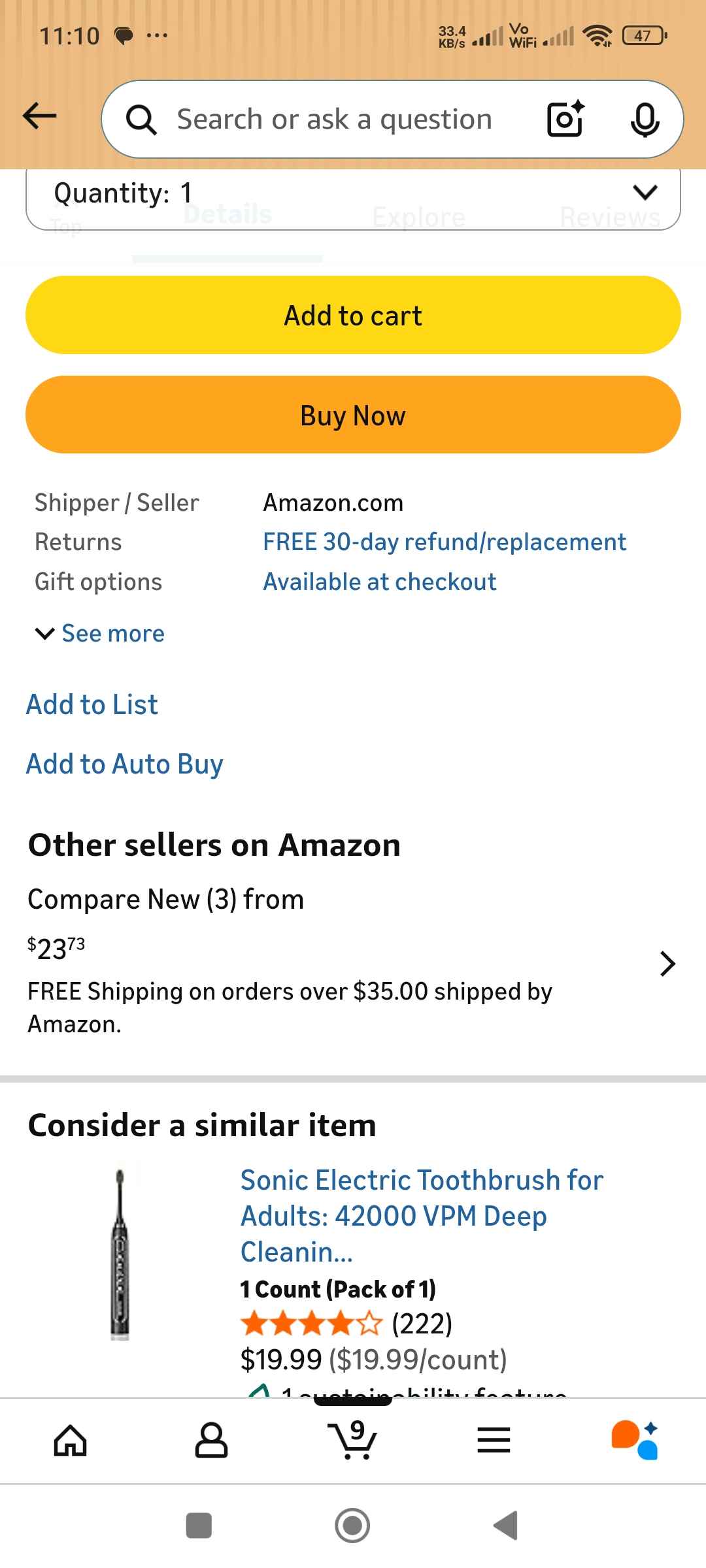The width and height of the screenshot is (706, 1568).
Task: Tap the back arrow icon
Action: tap(40, 117)
